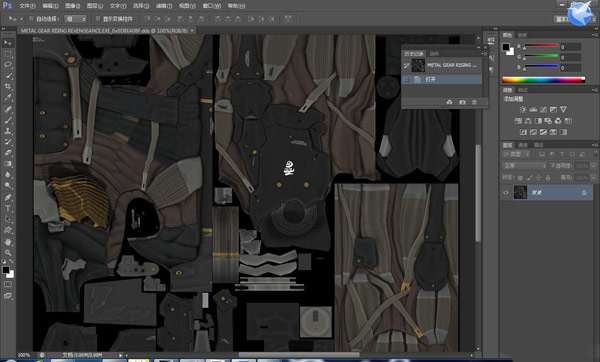
Task: Open layer blending mode dropdown
Action: coord(524,166)
